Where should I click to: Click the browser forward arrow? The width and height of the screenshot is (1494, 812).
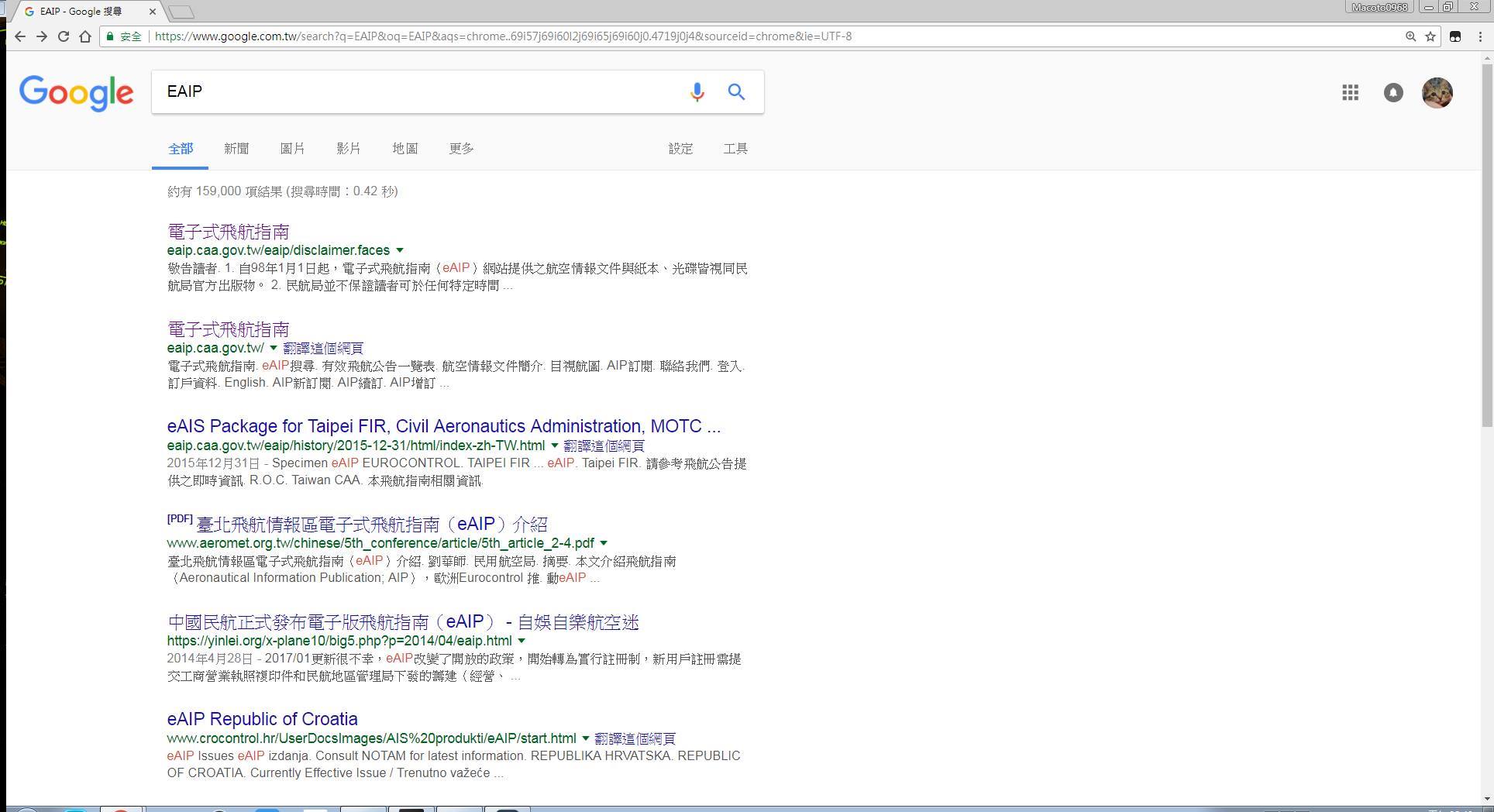[x=42, y=36]
